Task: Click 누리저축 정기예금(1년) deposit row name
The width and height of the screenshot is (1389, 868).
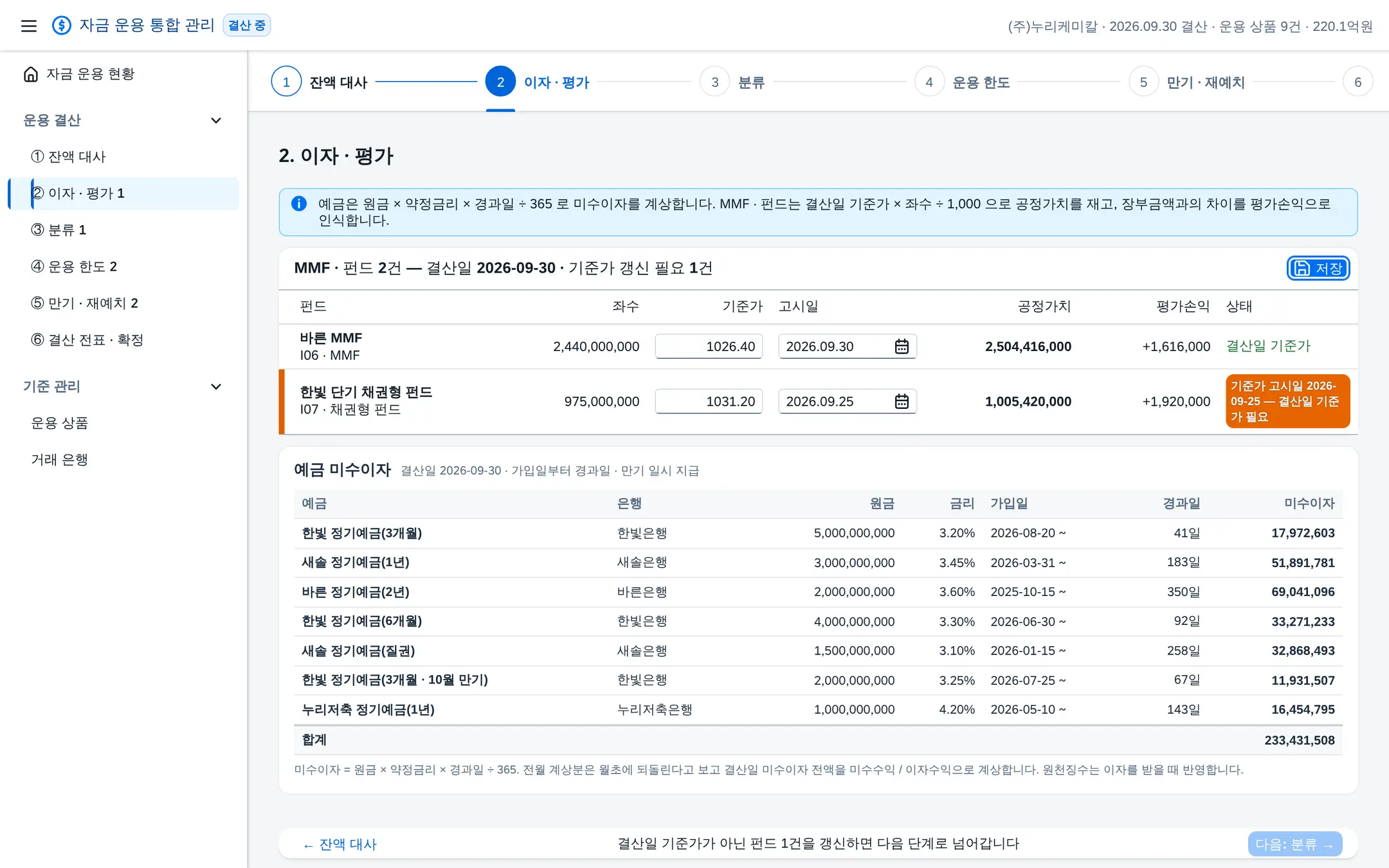Action: pyautogui.click(x=368, y=710)
